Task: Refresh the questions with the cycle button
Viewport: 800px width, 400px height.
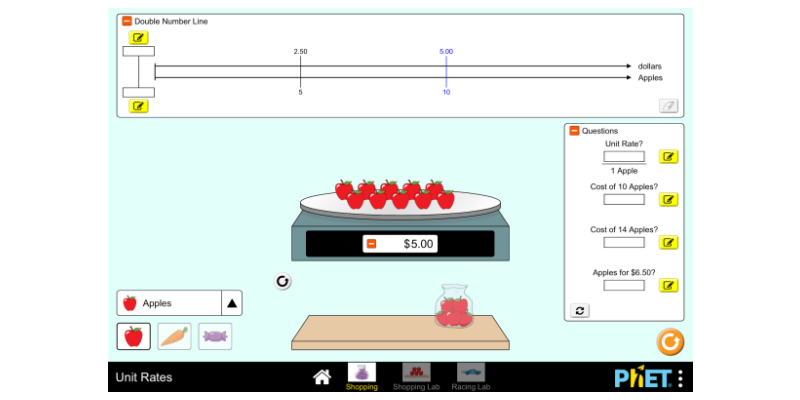Action: (x=580, y=311)
